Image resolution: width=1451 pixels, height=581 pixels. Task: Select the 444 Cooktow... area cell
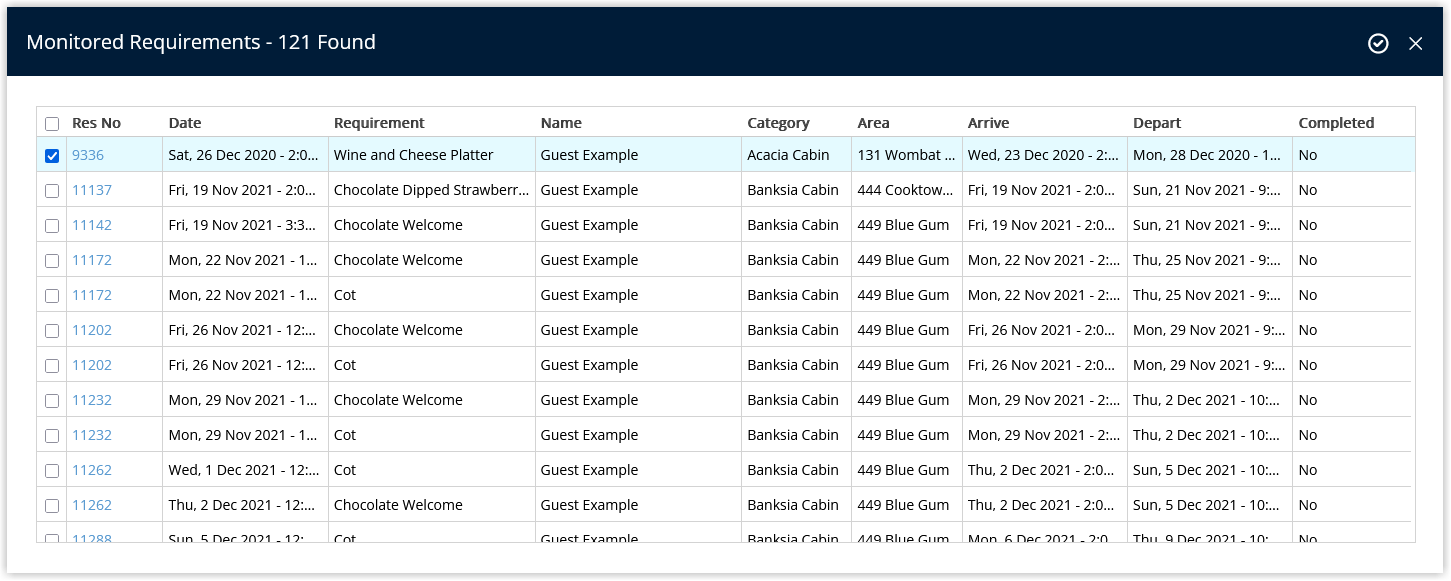(x=907, y=190)
